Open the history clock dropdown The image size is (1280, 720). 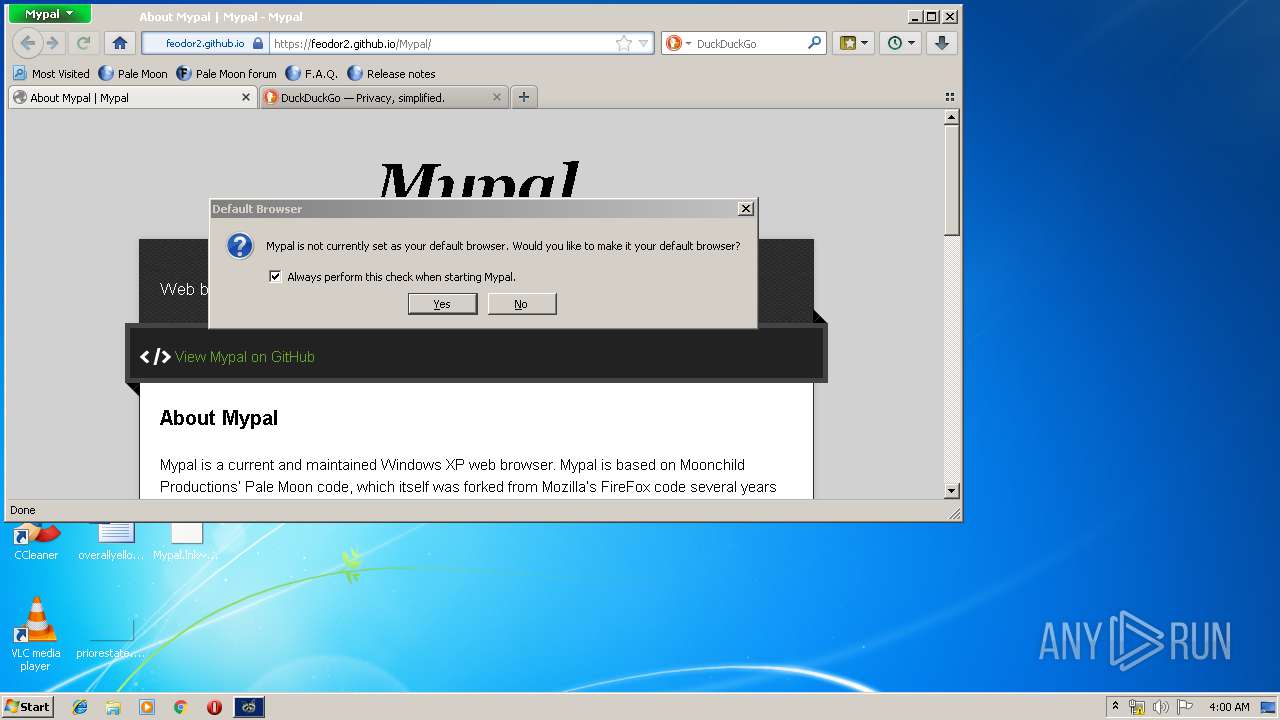point(900,43)
